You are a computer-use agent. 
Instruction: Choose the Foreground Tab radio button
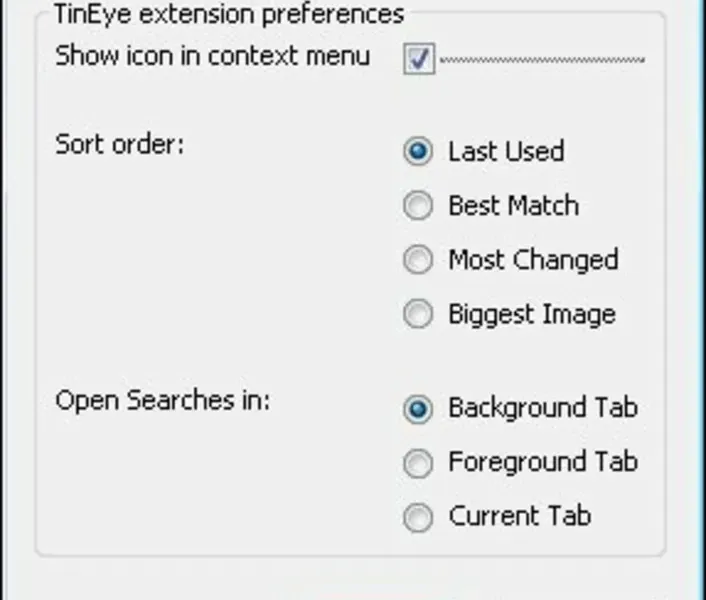418,463
